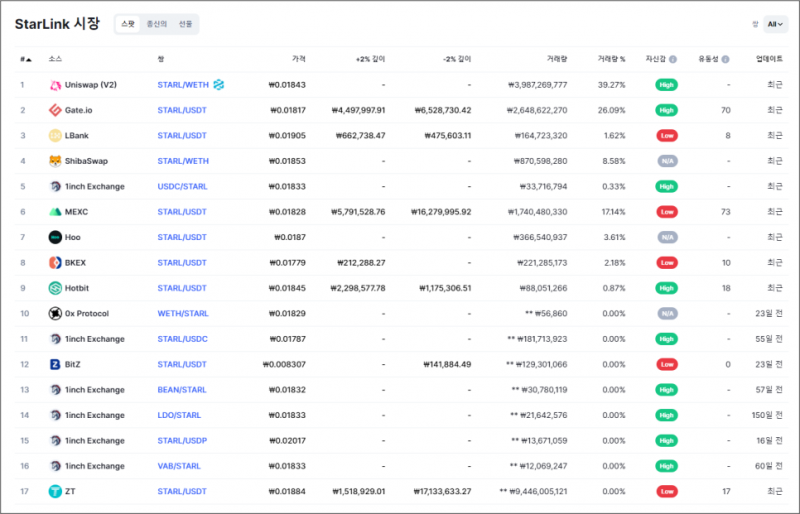Click ₩0.02017 price value
800x514 pixels.
coord(287,440)
